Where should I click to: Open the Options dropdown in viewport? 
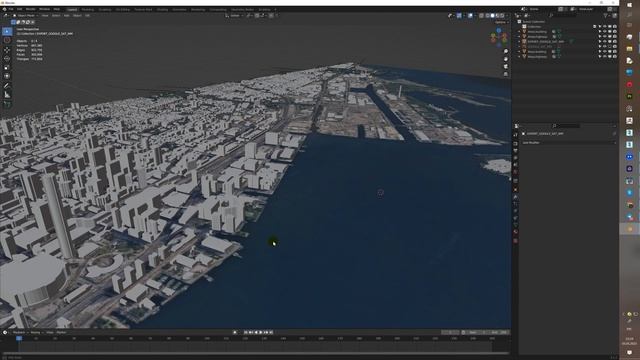(x=501, y=22)
